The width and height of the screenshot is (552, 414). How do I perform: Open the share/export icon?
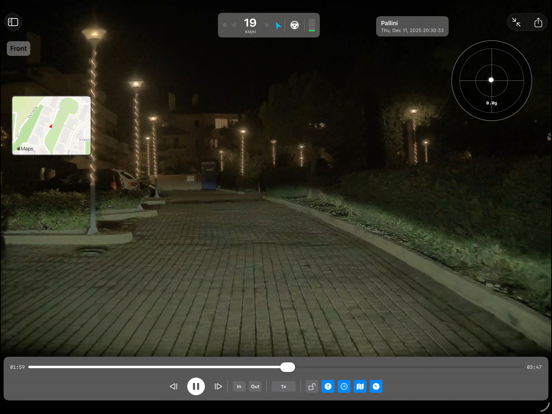(538, 23)
